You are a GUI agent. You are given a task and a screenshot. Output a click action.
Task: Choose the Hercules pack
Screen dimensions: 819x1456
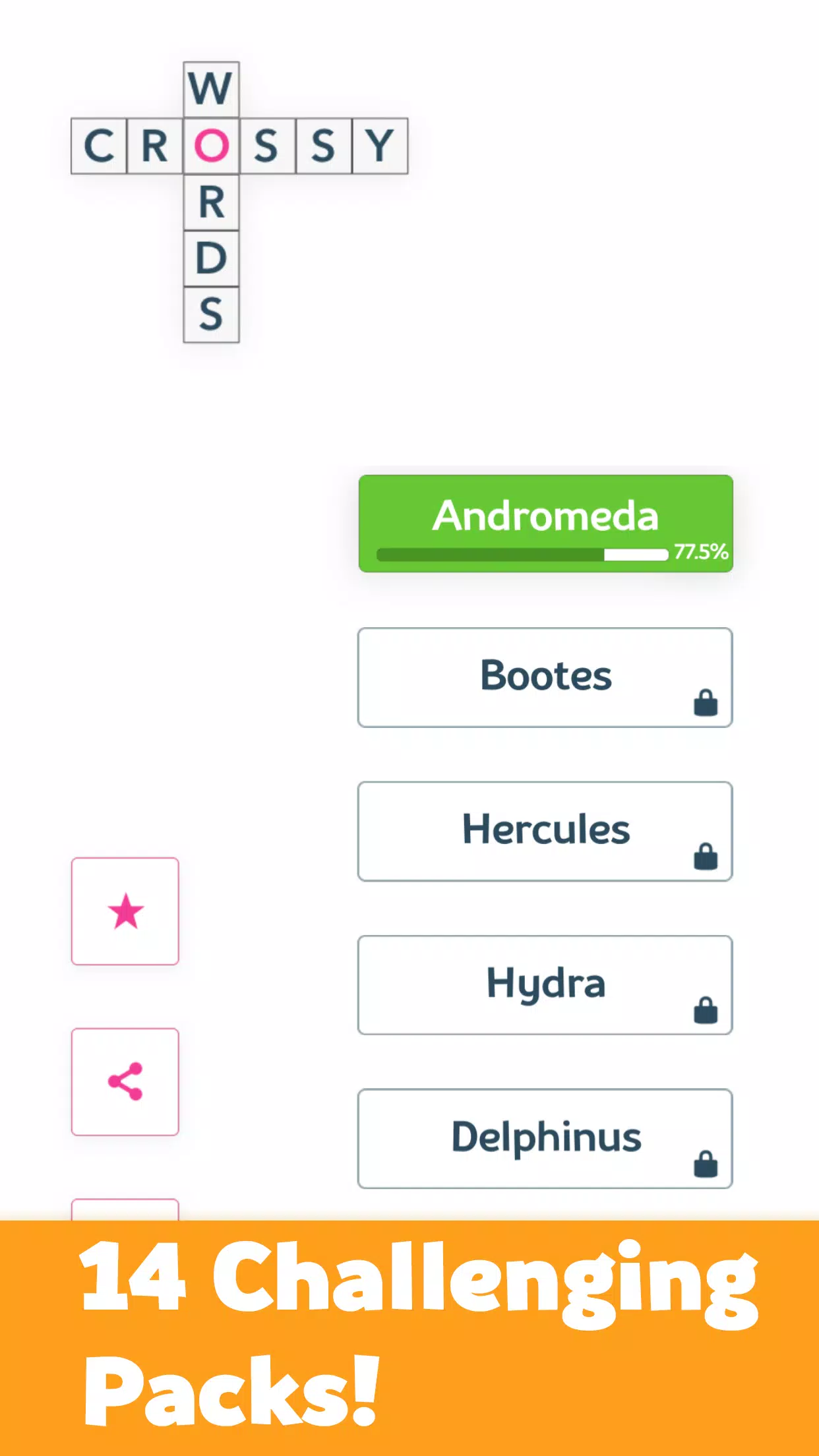click(545, 830)
